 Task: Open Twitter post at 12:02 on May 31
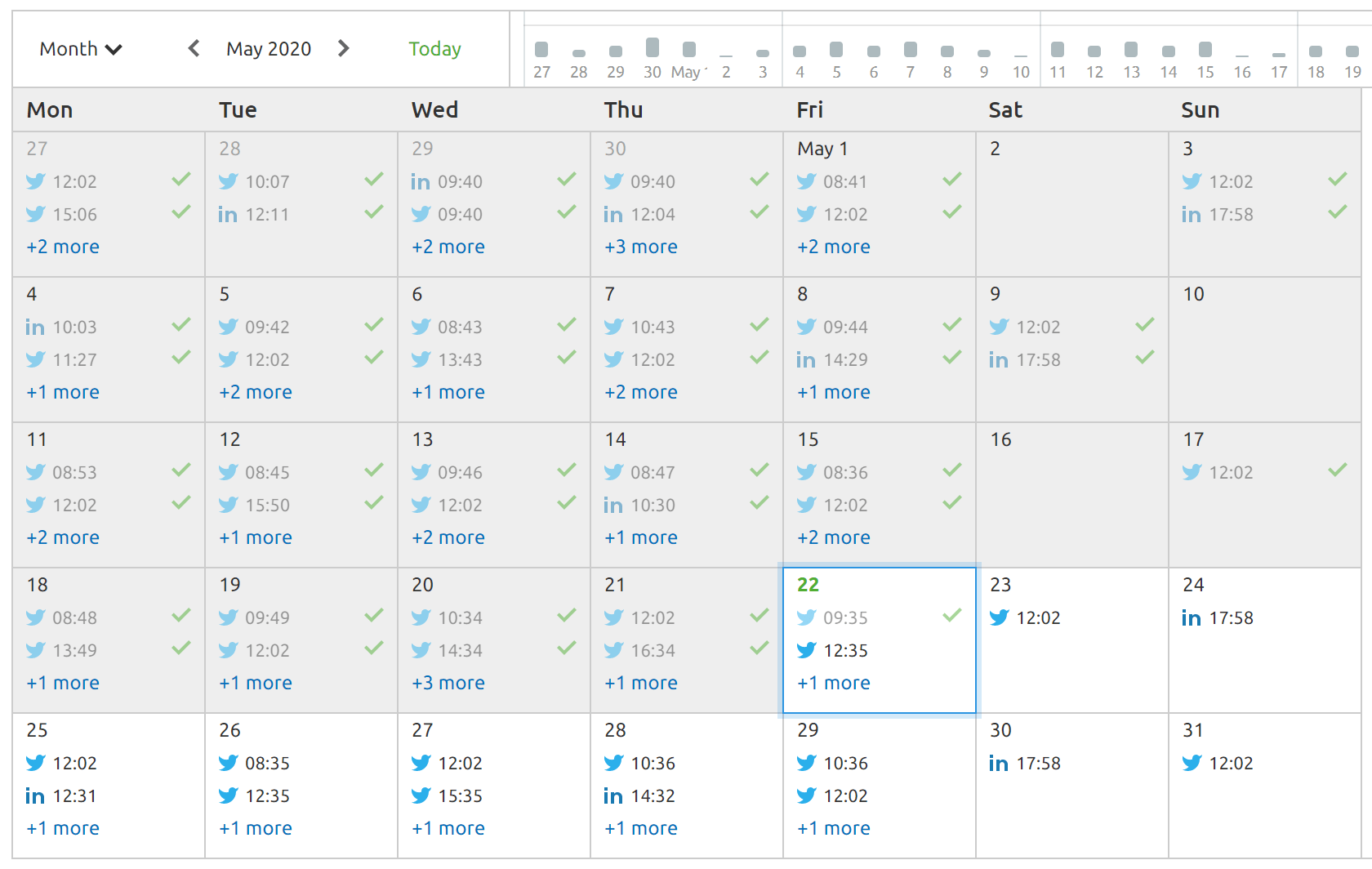[1218, 763]
